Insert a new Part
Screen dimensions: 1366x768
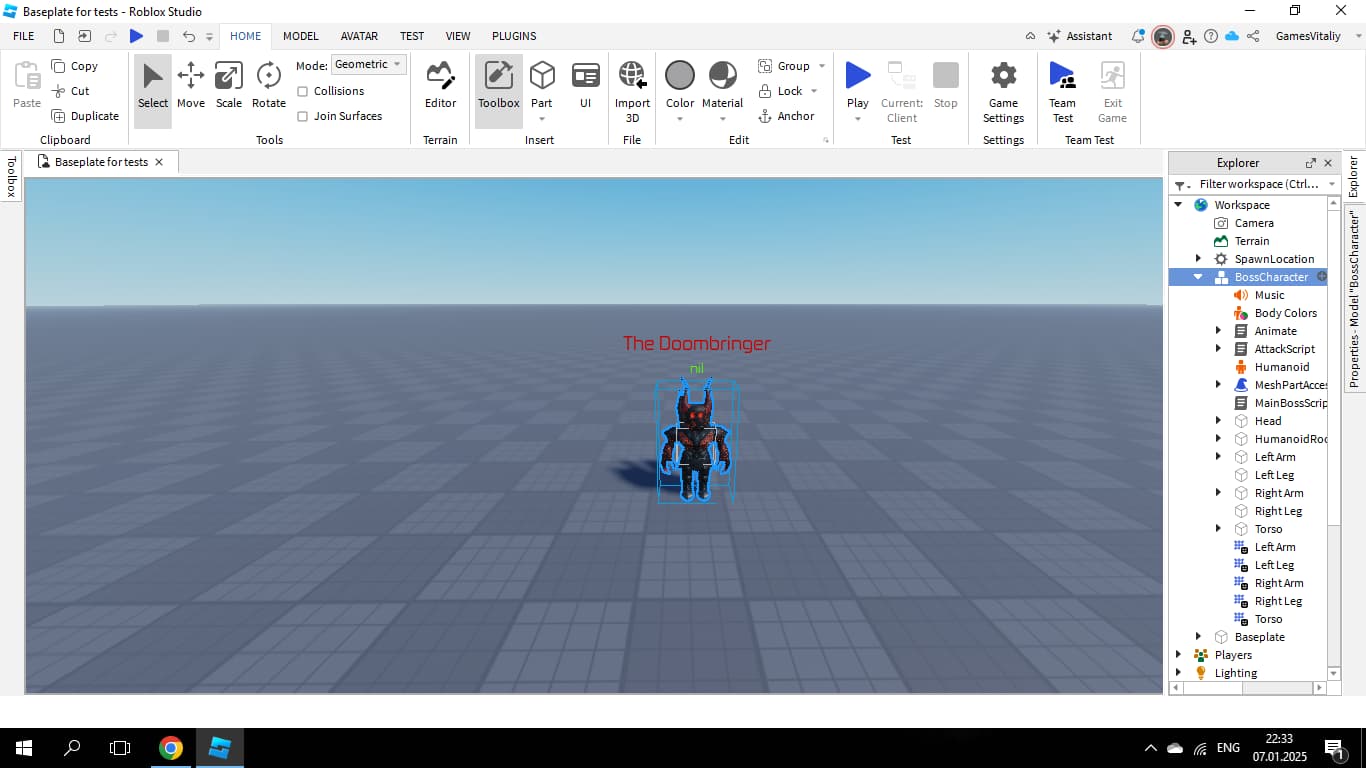[x=542, y=85]
